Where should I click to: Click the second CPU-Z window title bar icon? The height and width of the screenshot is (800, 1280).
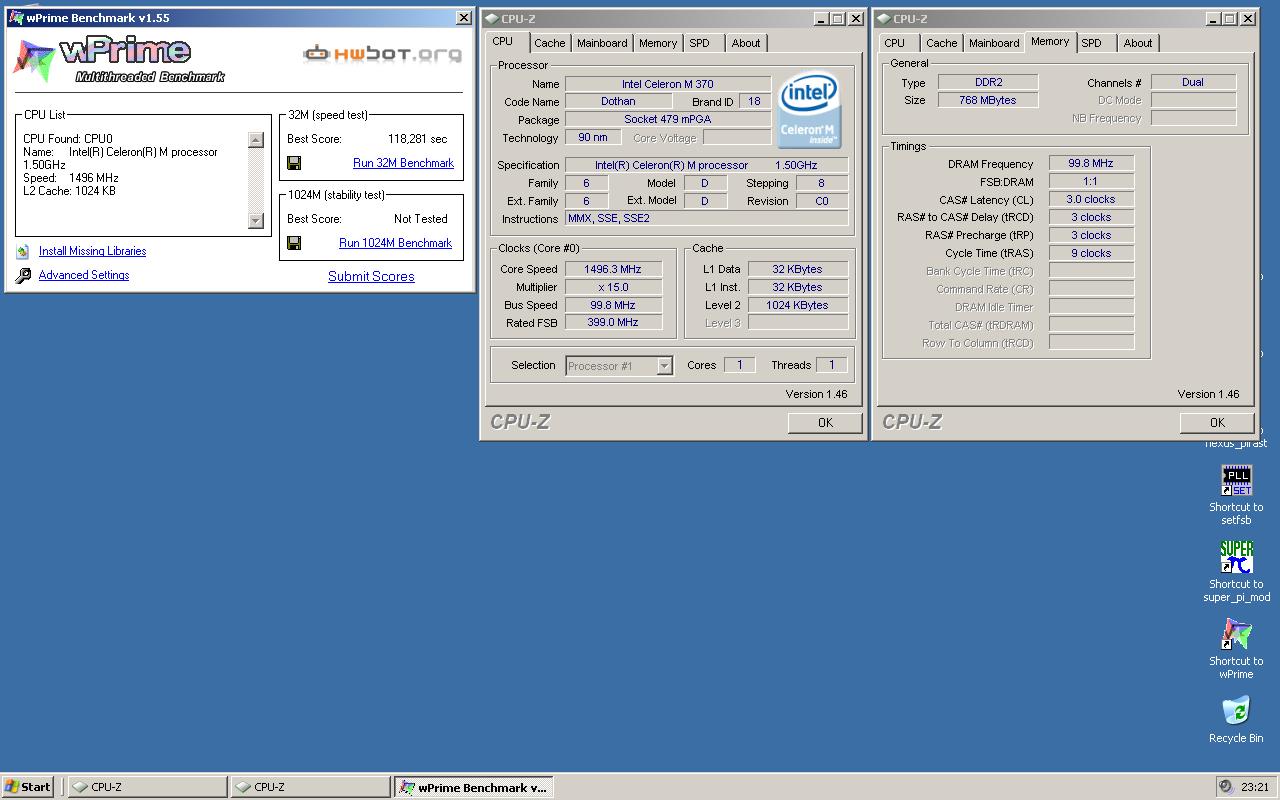[x=883, y=18]
